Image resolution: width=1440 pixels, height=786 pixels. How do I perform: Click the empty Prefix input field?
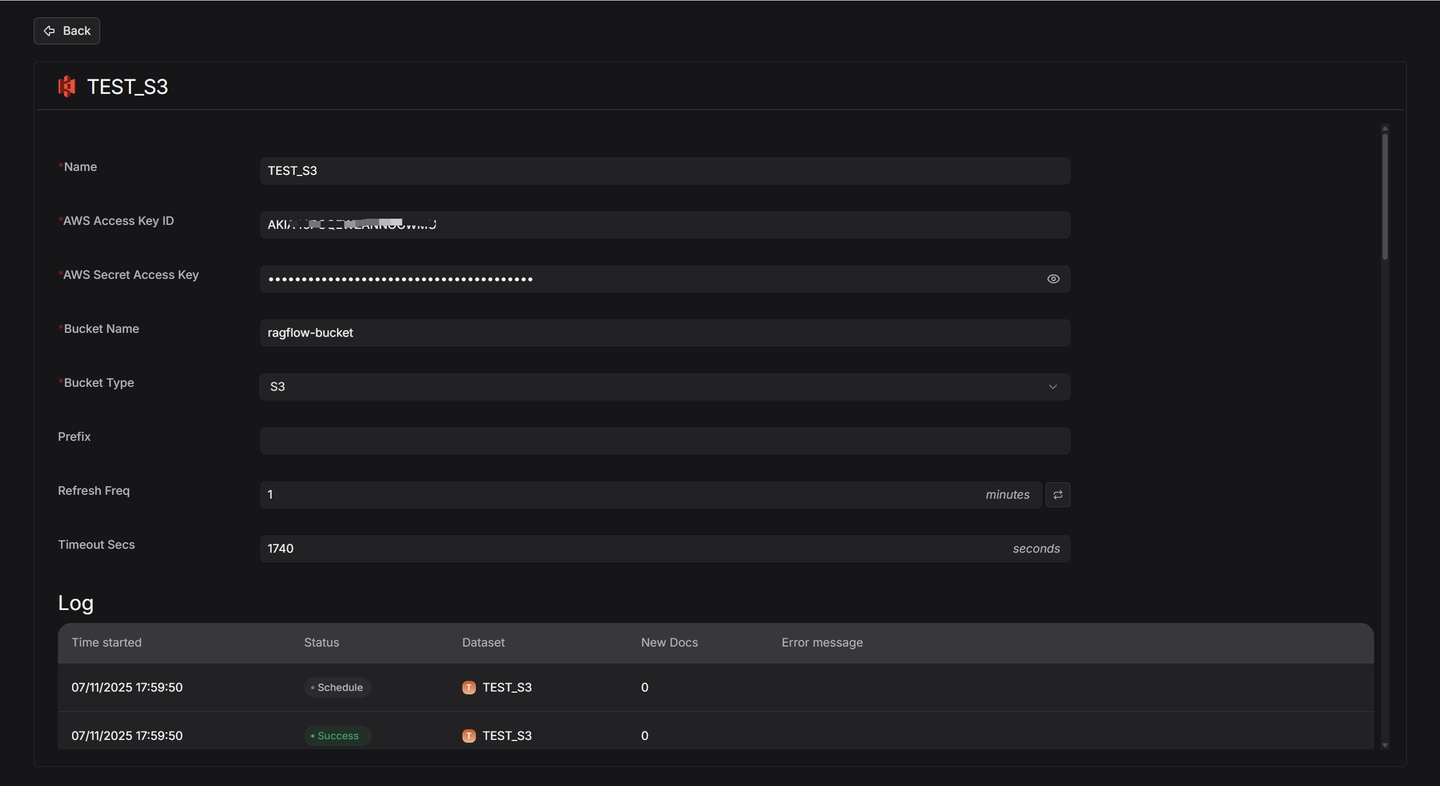tap(664, 440)
